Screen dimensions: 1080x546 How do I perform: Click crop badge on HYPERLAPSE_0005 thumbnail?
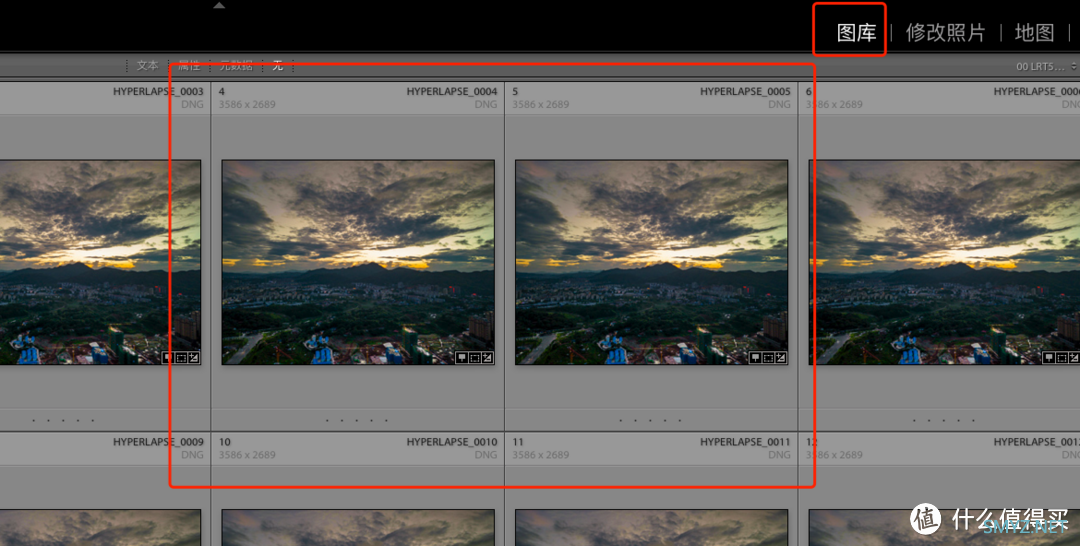coord(768,357)
